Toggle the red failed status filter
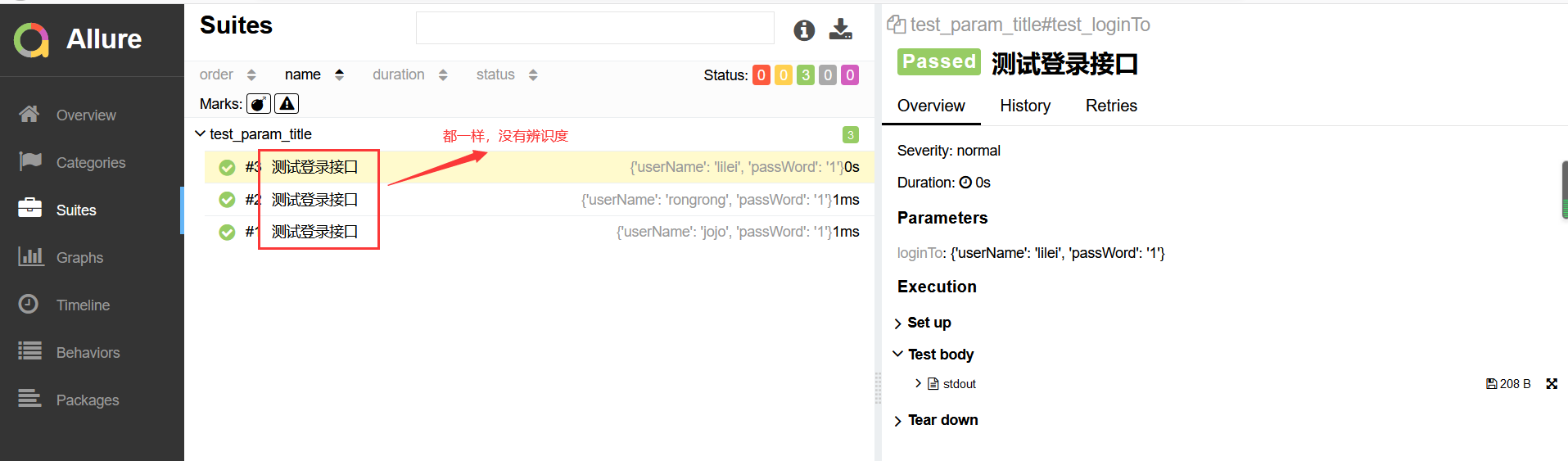This screenshot has width=1568, height=461. pos(761,75)
